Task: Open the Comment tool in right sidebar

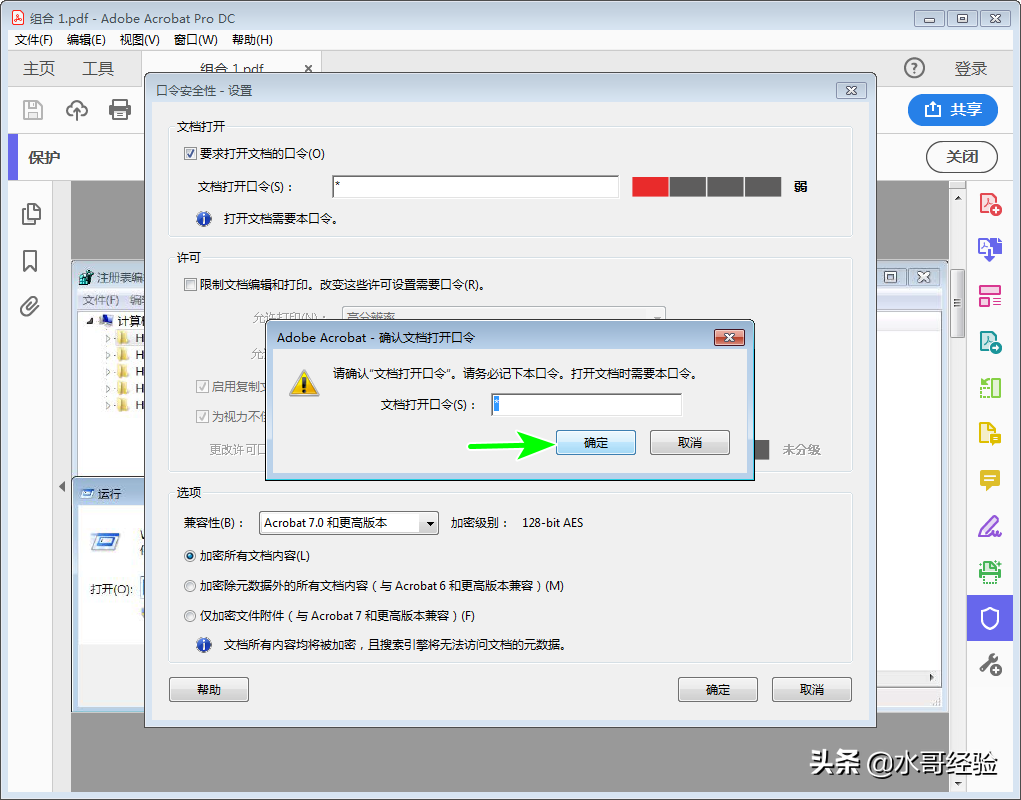Action: 990,480
